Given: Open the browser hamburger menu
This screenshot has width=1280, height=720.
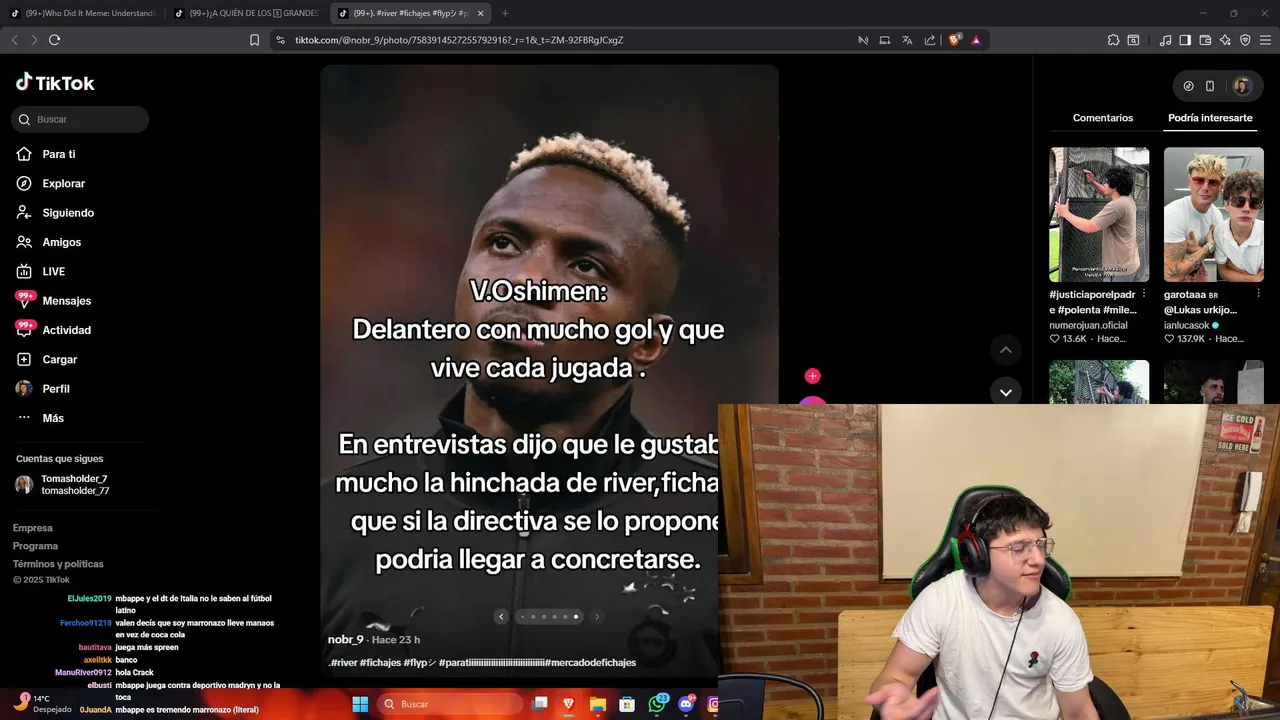Looking at the screenshot, I should point(1265,40).
